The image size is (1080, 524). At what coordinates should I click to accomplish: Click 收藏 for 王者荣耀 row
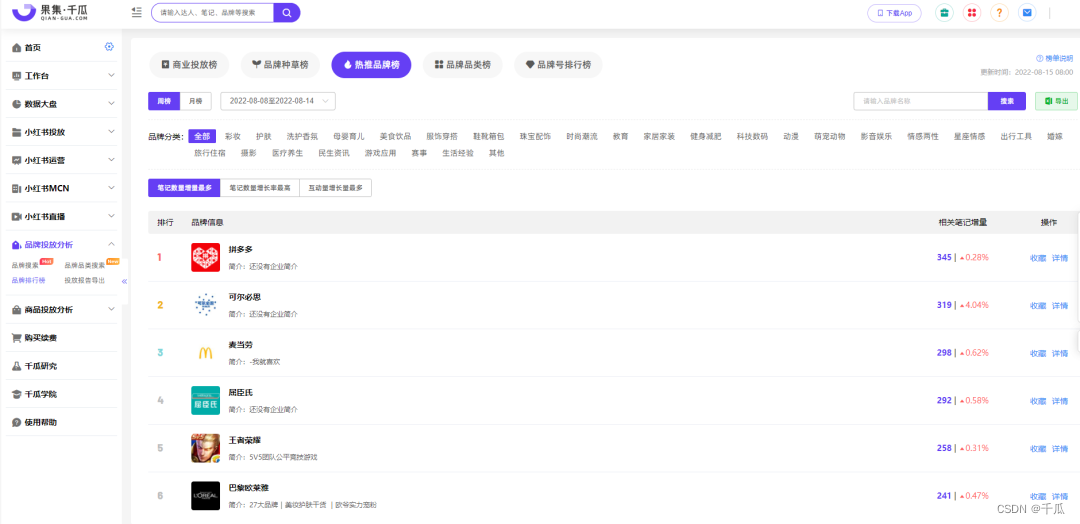click(1037, 449)
